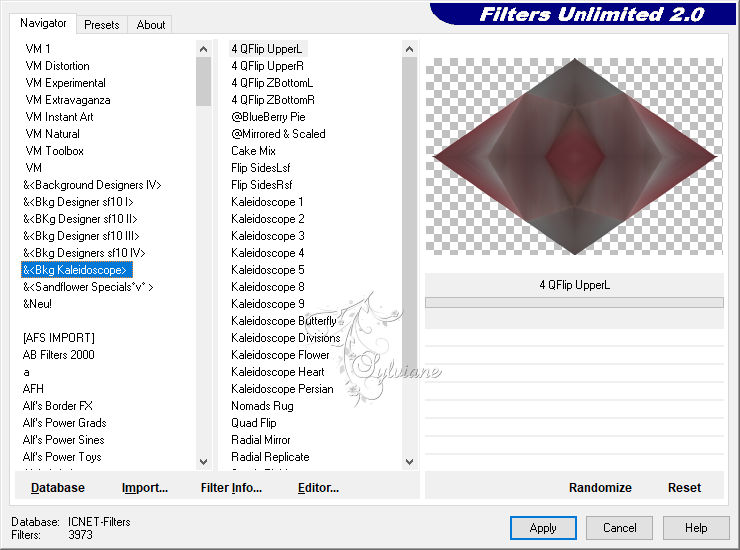Choose the Kaleidoscope Persian filter

point(282,389)
